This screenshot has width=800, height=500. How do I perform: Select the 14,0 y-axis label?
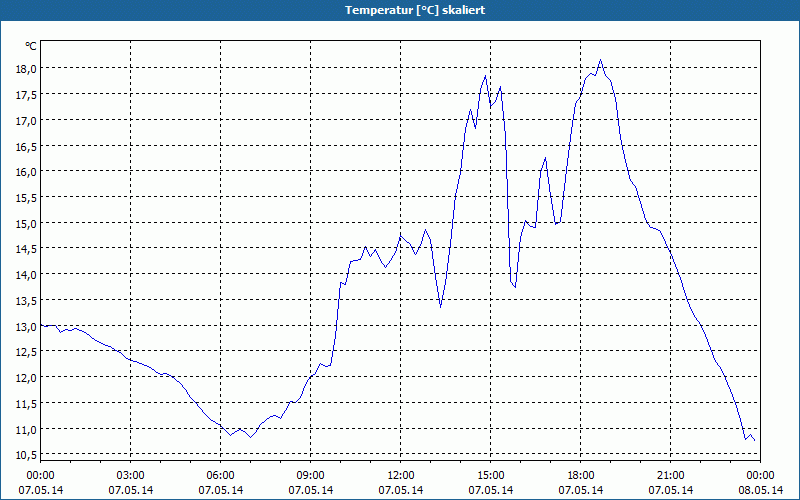coord(26,275)
